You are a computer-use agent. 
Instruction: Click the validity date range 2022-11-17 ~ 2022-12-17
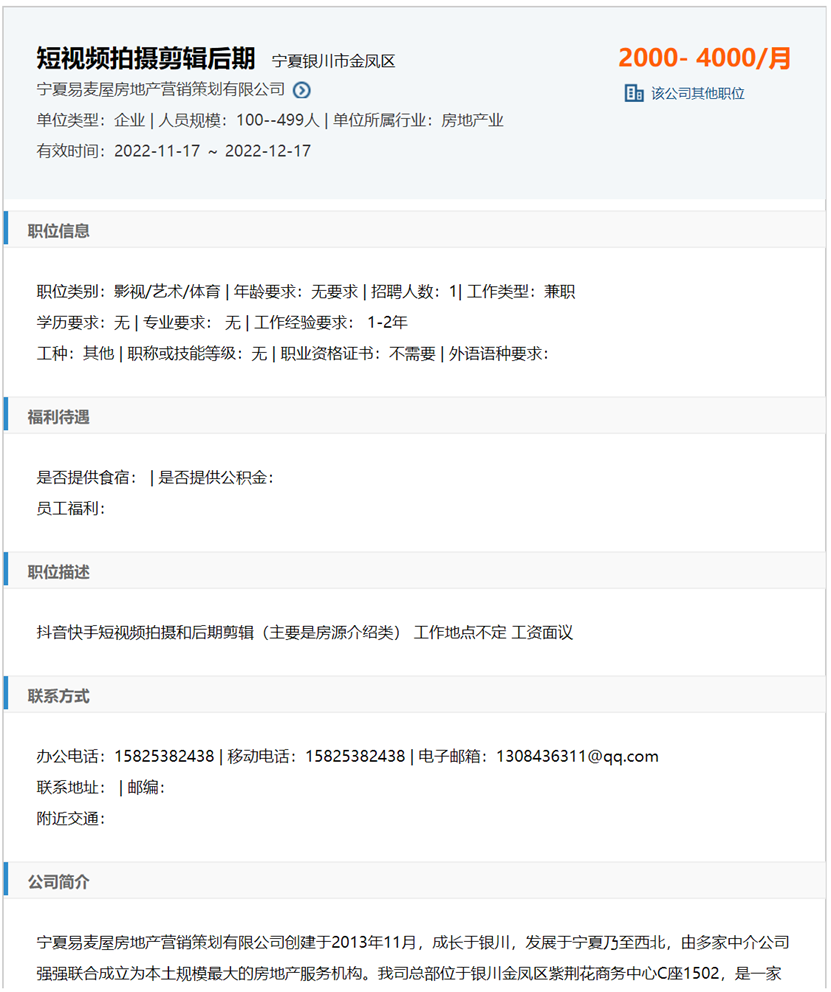(212, 151)
